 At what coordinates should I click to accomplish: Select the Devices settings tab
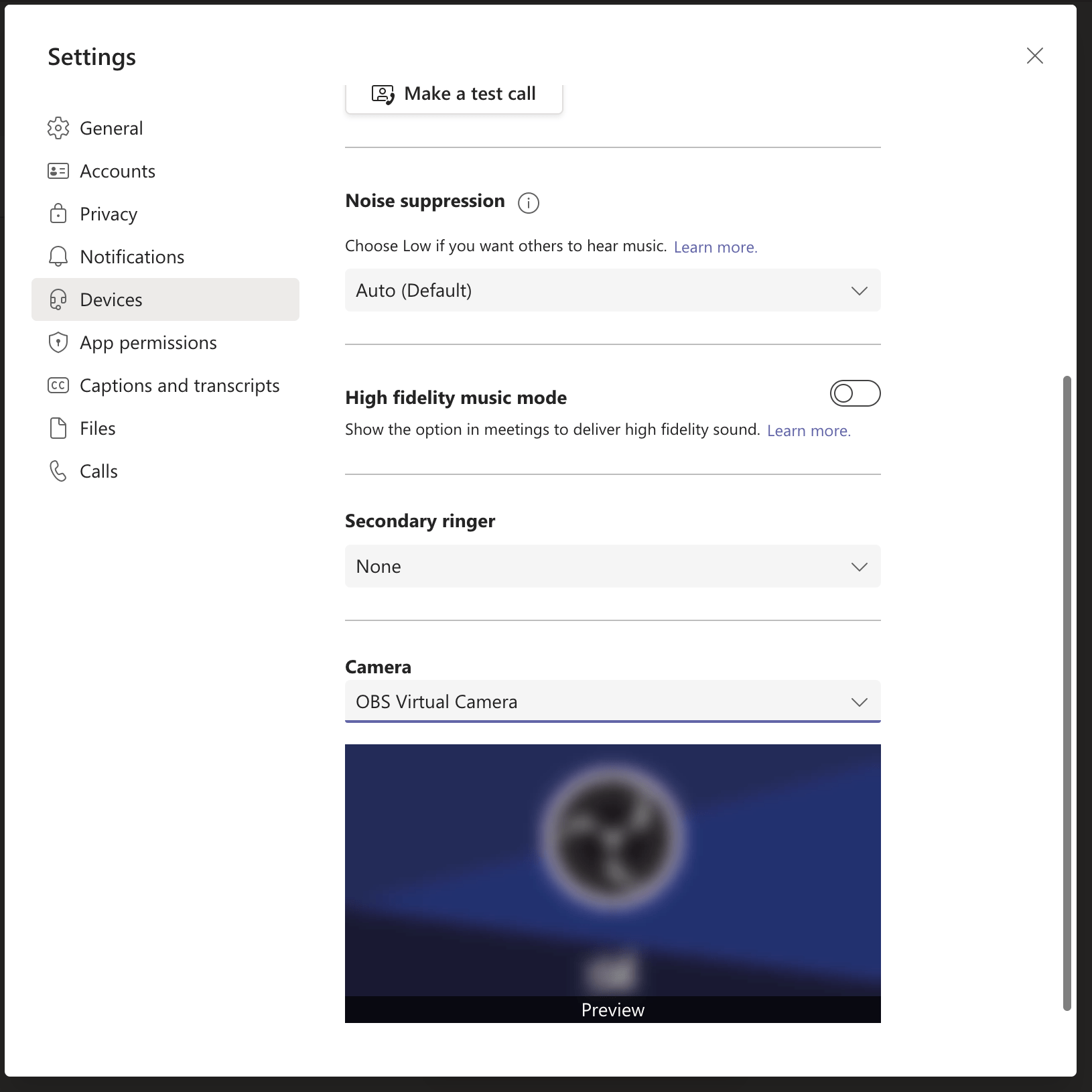[x=165, y=299]
